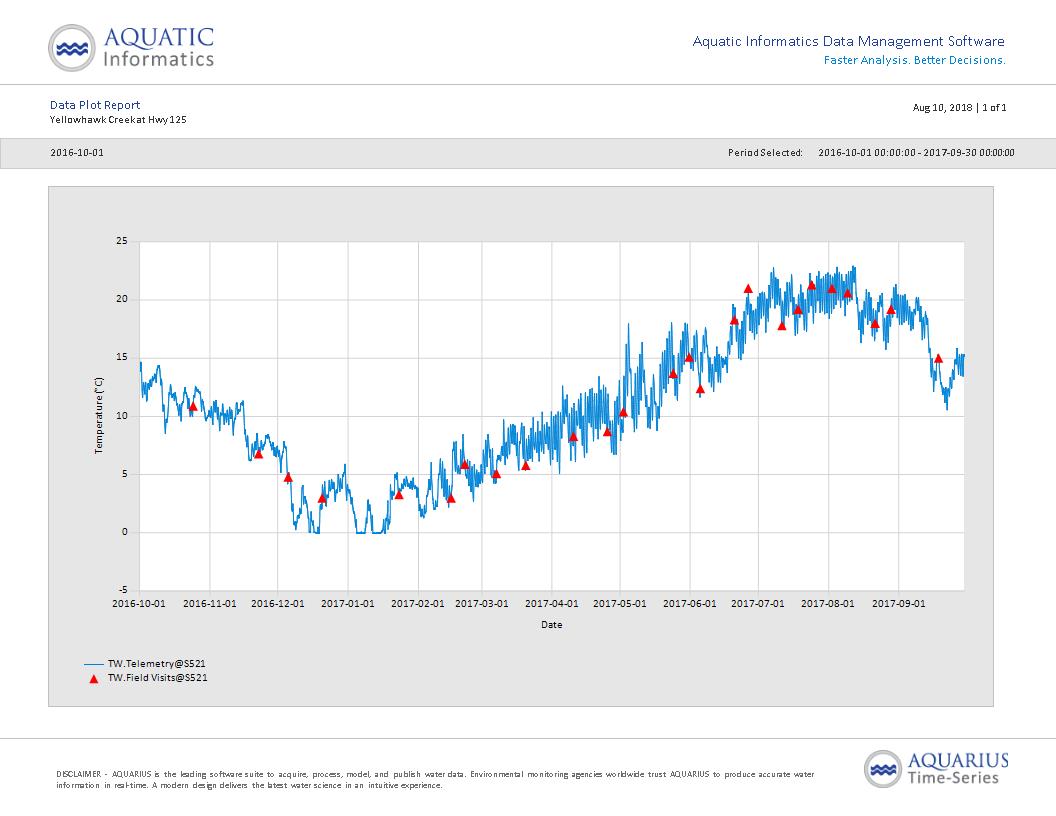The width and height of the screenshot is (1056, 816).
Task: Click the y-axis value 15
Action: pos(122,358)
